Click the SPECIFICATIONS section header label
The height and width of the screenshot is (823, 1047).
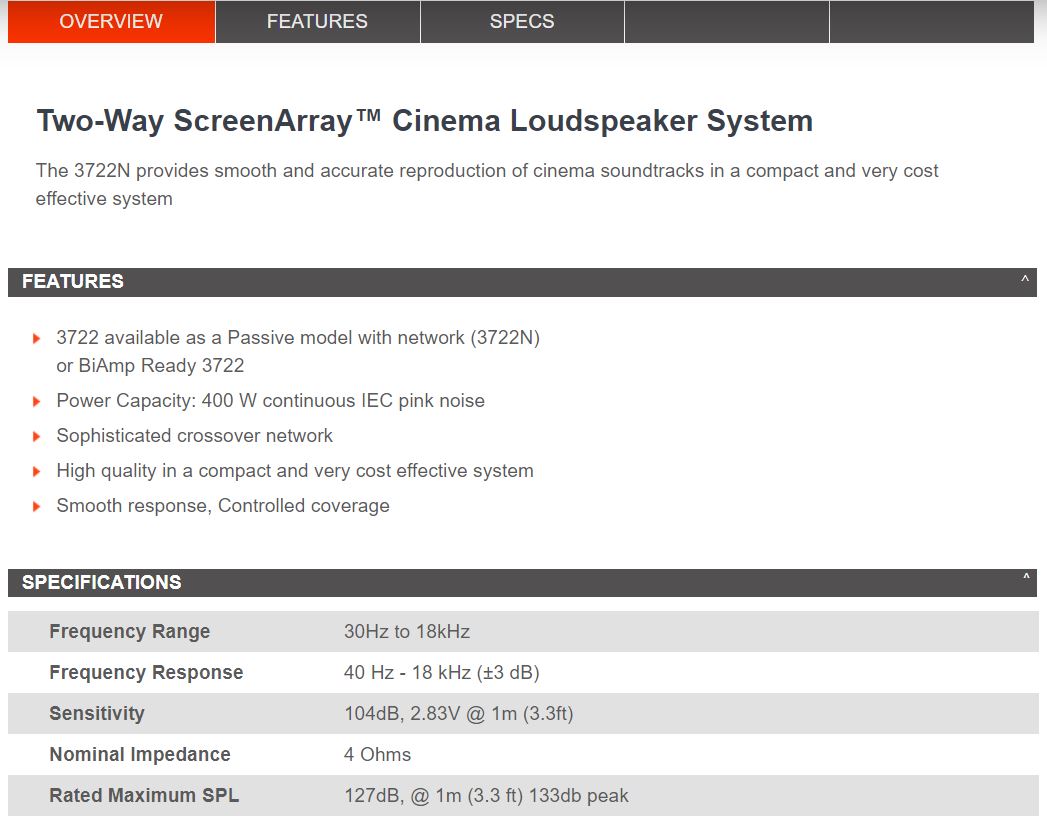[102, 582]
